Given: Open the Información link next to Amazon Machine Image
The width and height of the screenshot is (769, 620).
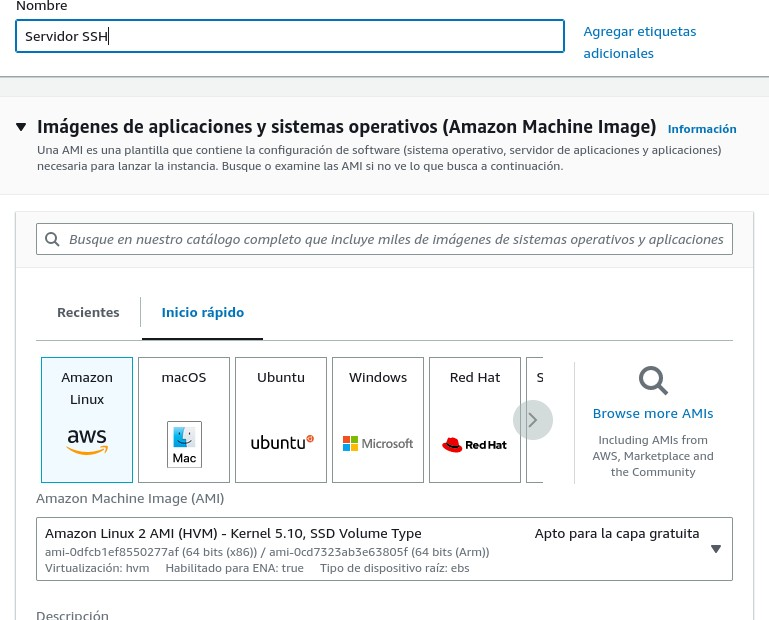Looking at the screenshot, I should click(x=702, y=129).
